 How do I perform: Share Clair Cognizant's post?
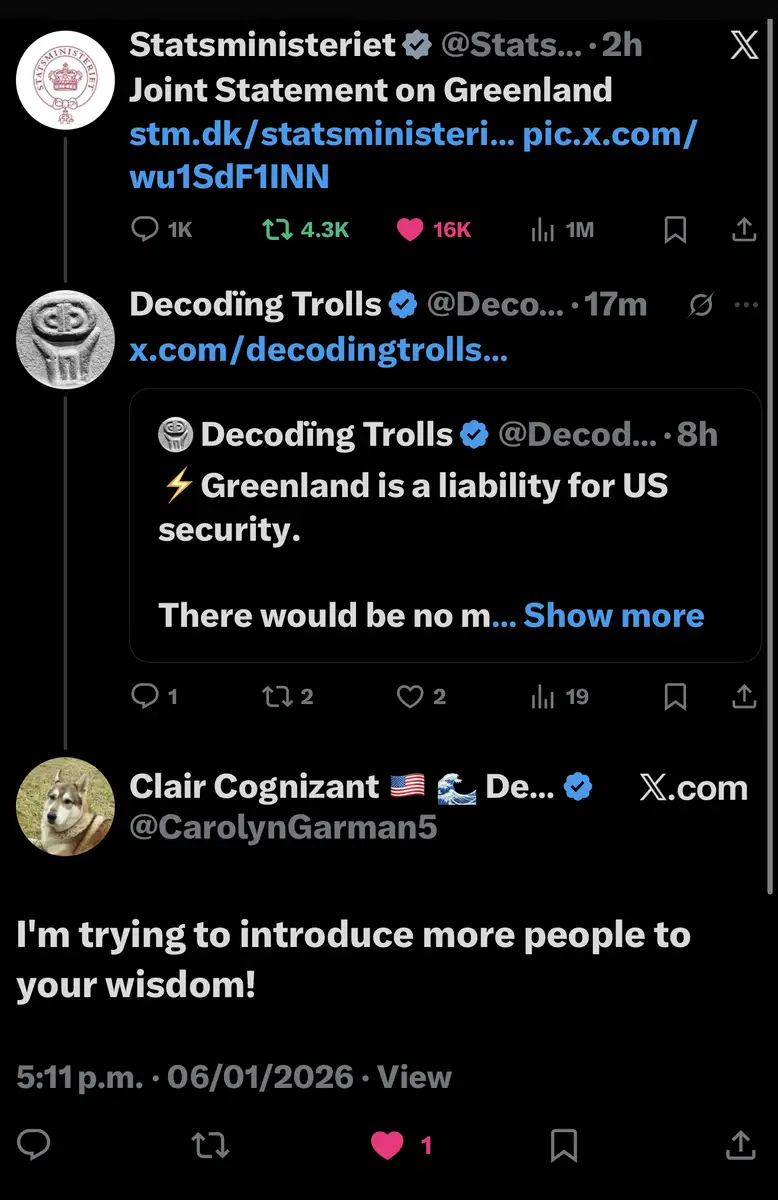coord(739,1145)
